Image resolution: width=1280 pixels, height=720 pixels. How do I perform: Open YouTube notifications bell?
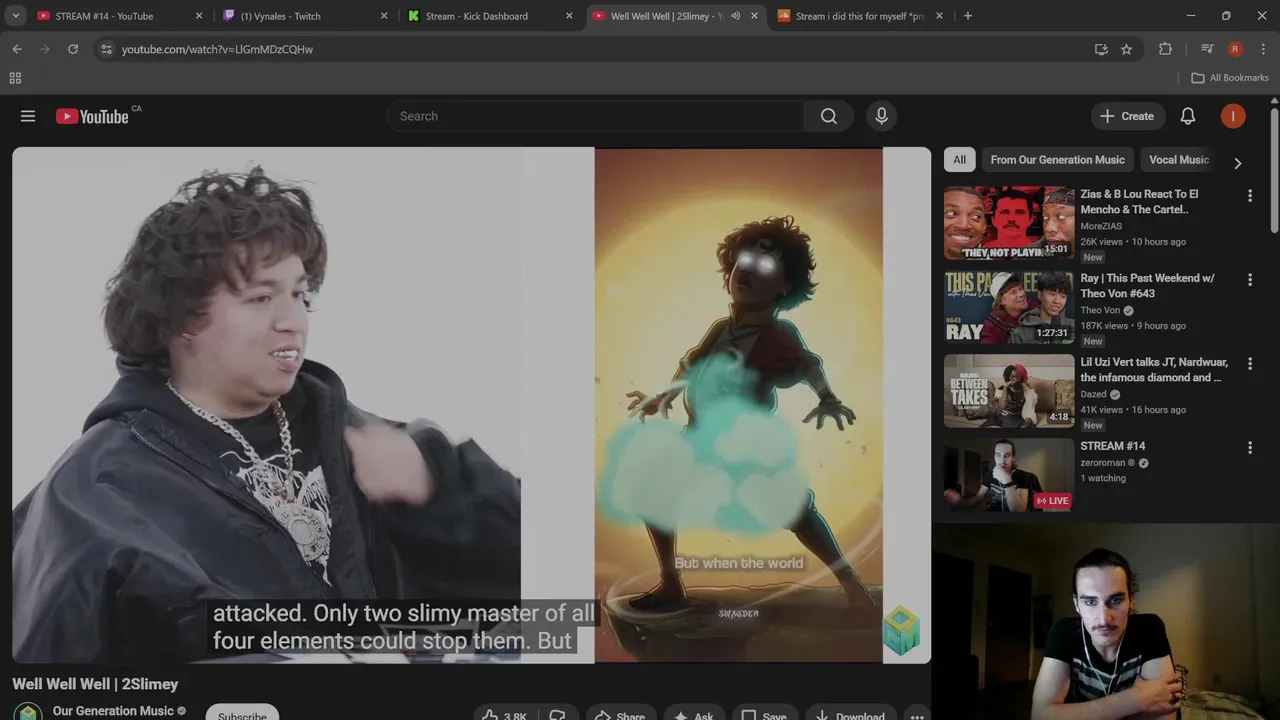coord(1188,116)
